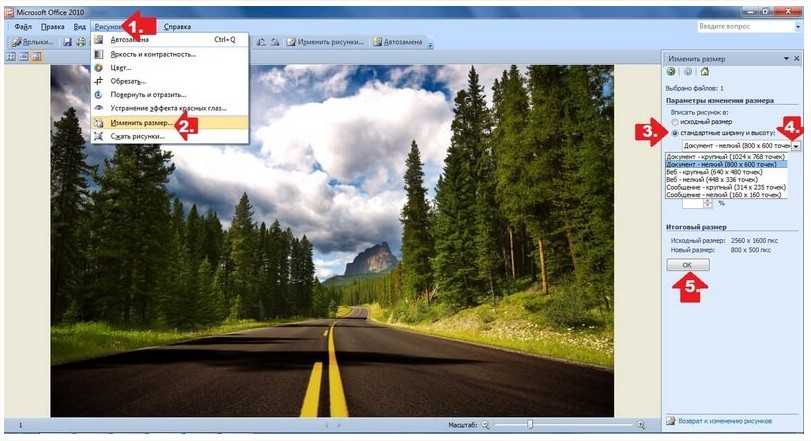
Task: Click the Home icon in task pane
Action: click(704, 72)
